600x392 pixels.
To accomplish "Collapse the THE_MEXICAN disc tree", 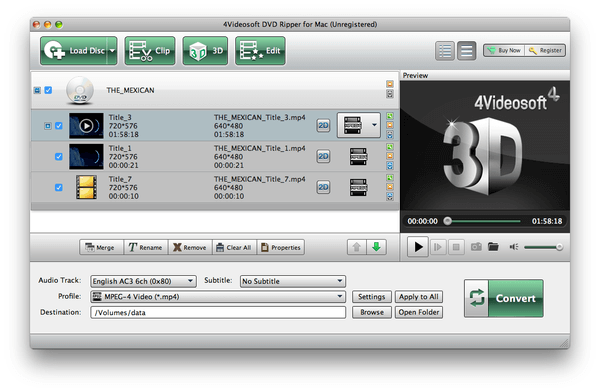I will click(x=37, y=90).
